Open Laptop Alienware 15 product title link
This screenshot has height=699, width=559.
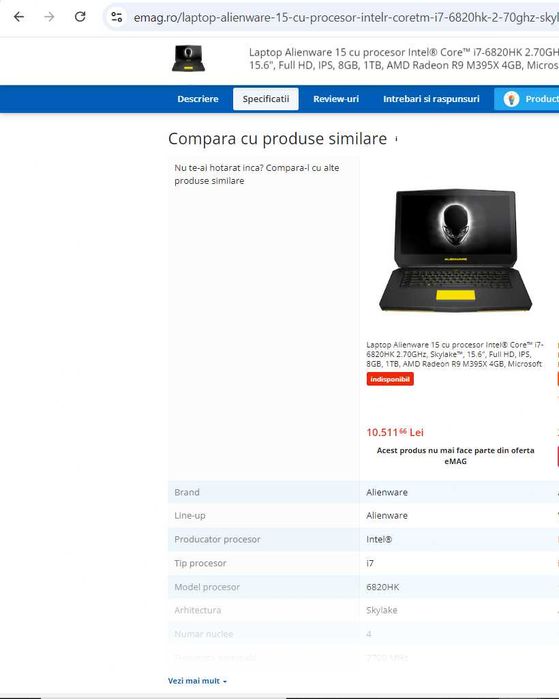coord(455,354)
